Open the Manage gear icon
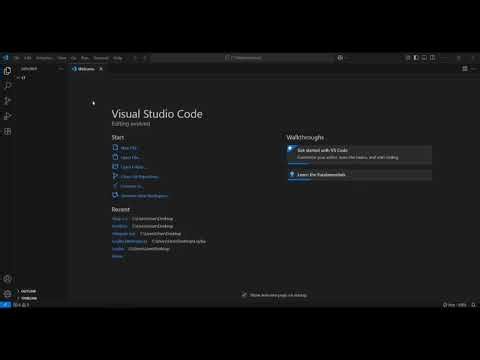480x360 pixels. tap(7, 294)
